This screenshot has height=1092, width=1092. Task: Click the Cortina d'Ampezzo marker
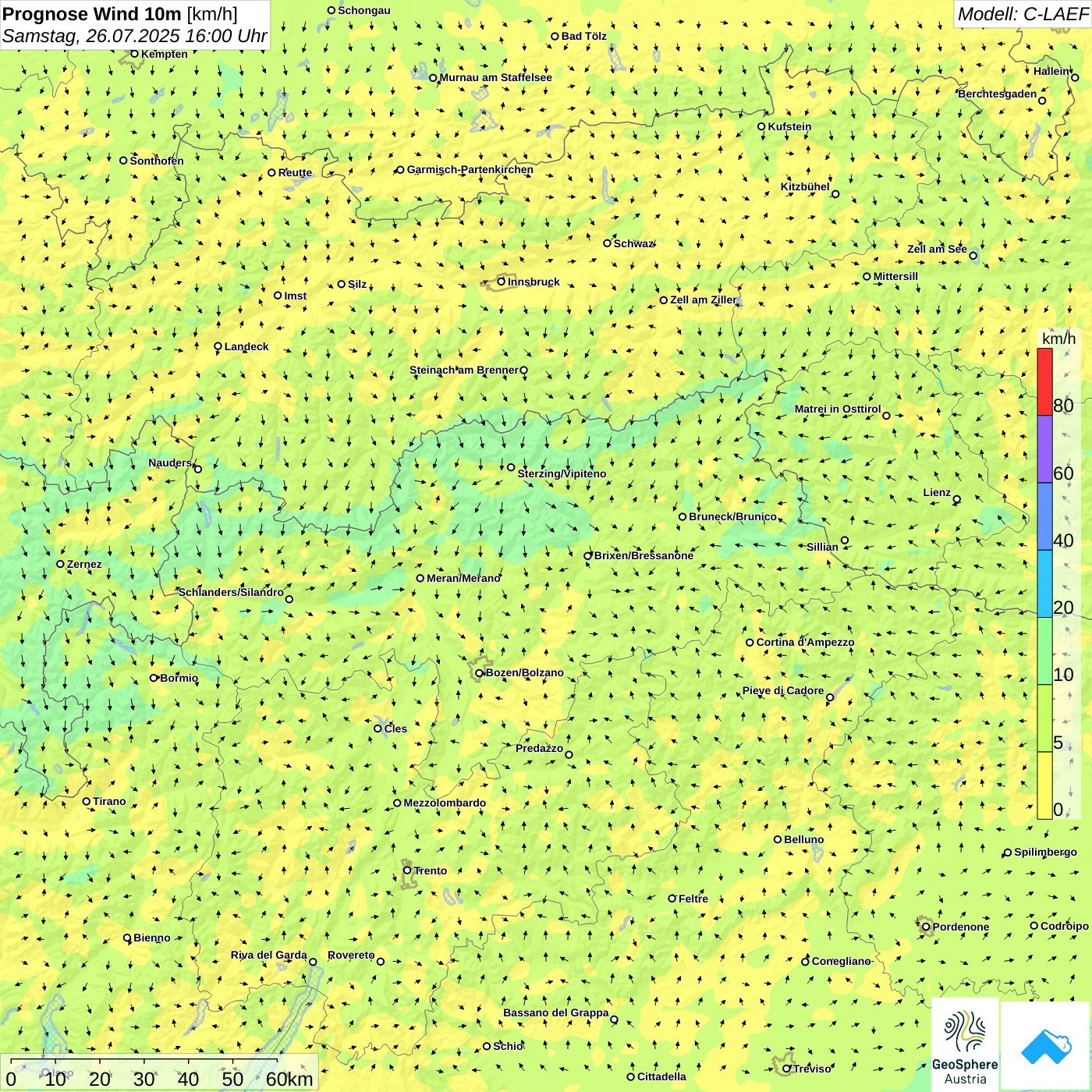point(750,643)
